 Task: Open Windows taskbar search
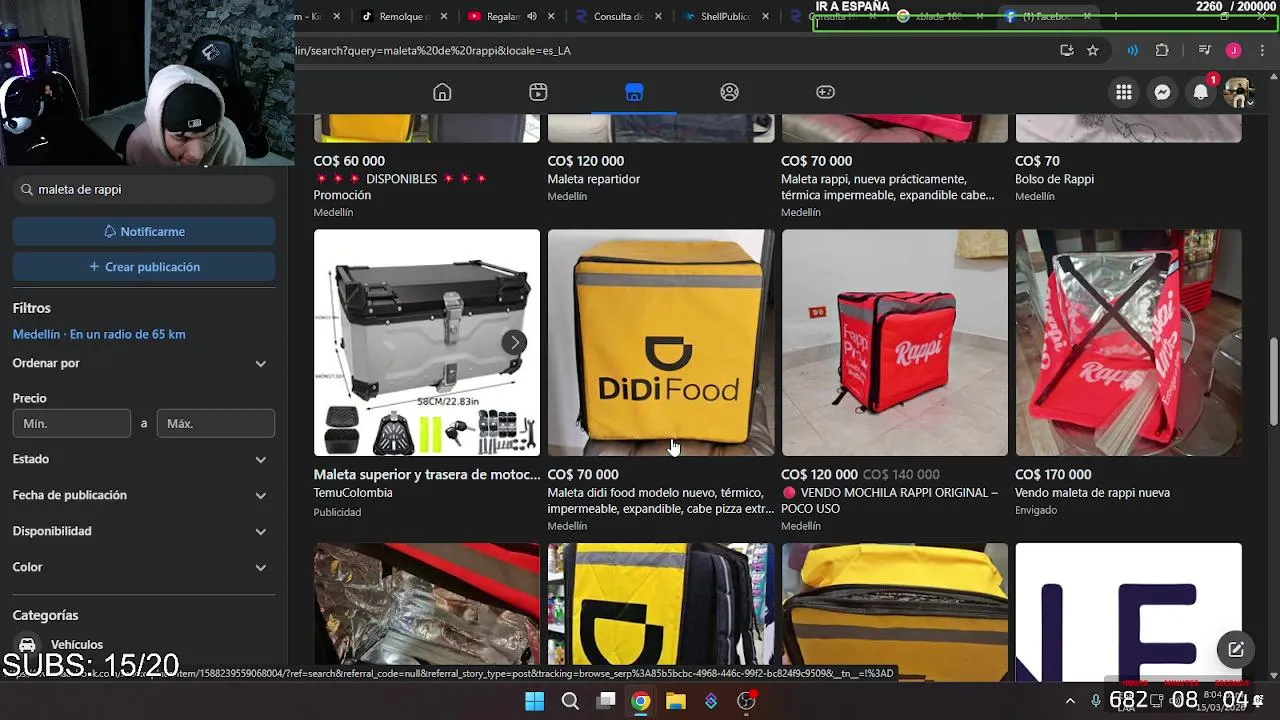(570, 701)
